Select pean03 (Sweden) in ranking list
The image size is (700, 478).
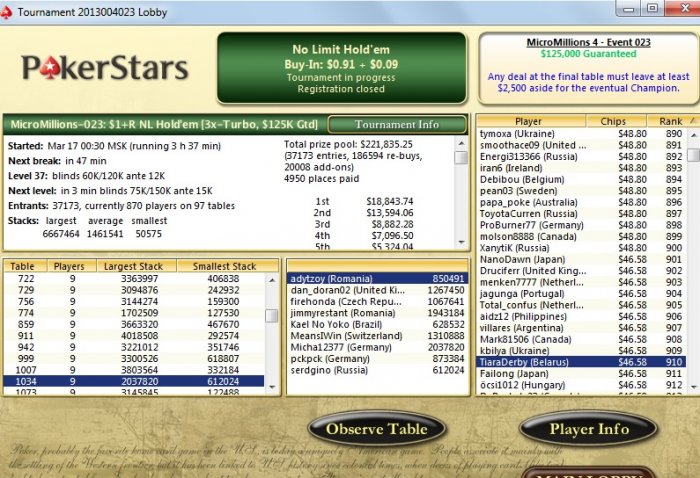[x=582, y=191]
